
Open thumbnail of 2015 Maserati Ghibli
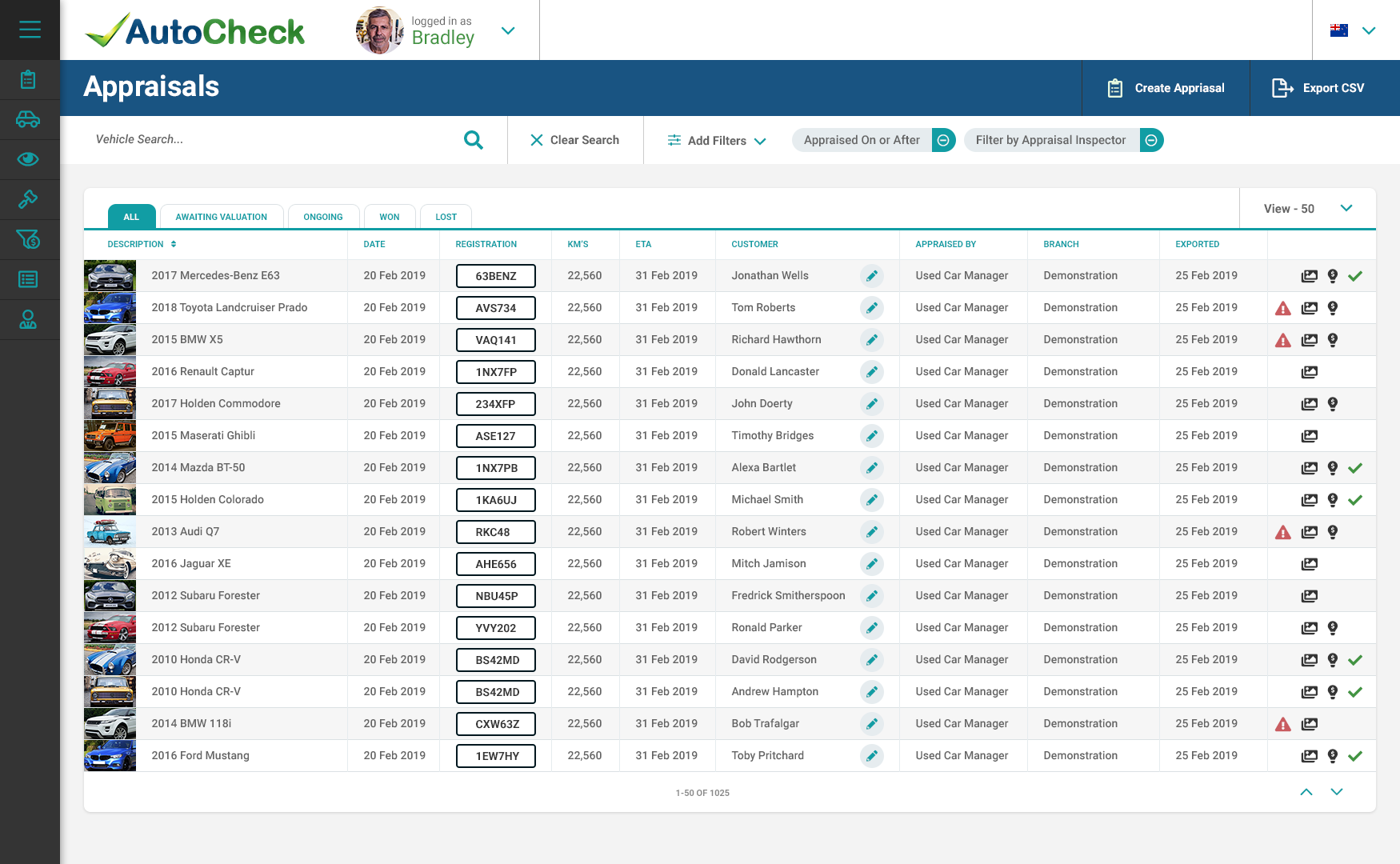point(110,436)
